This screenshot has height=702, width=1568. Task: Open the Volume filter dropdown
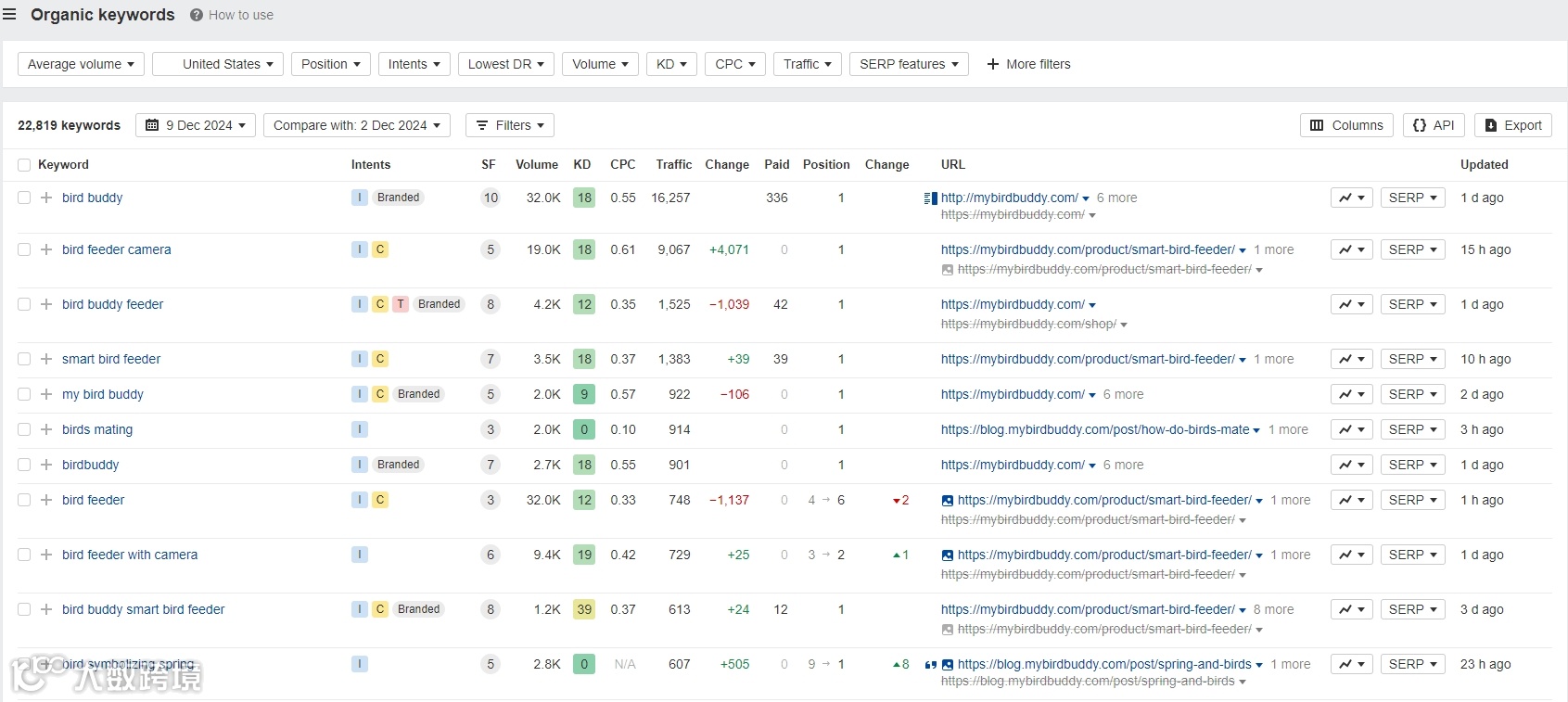pyautogui.click(x=600, y=64)
